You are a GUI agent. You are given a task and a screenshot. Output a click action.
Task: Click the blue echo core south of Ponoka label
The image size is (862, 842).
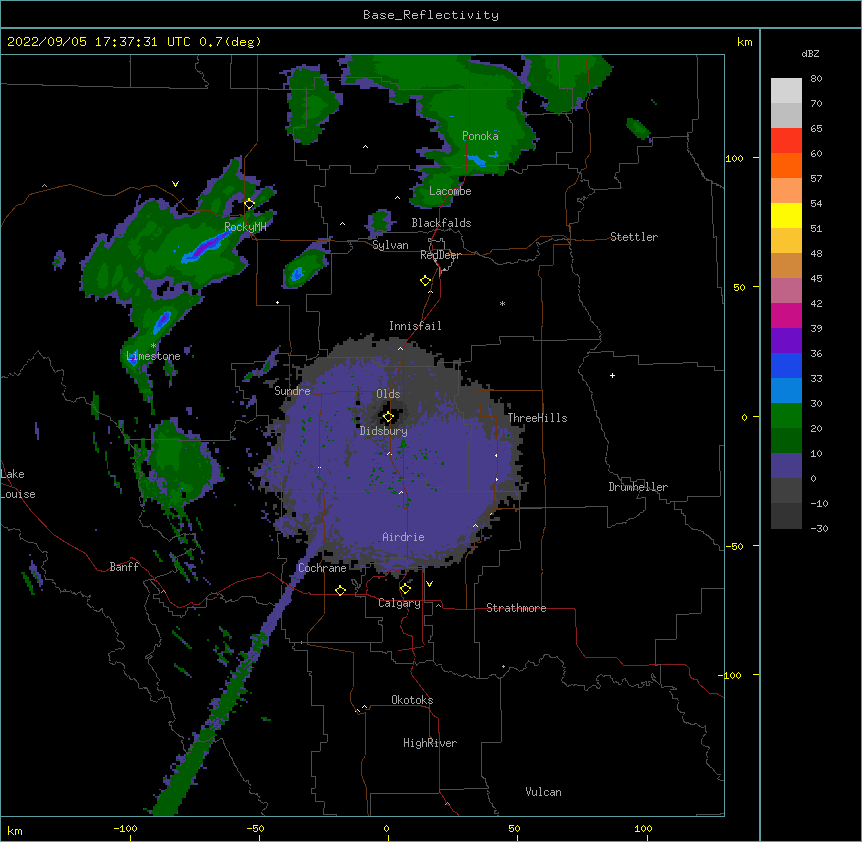(478, 159)
